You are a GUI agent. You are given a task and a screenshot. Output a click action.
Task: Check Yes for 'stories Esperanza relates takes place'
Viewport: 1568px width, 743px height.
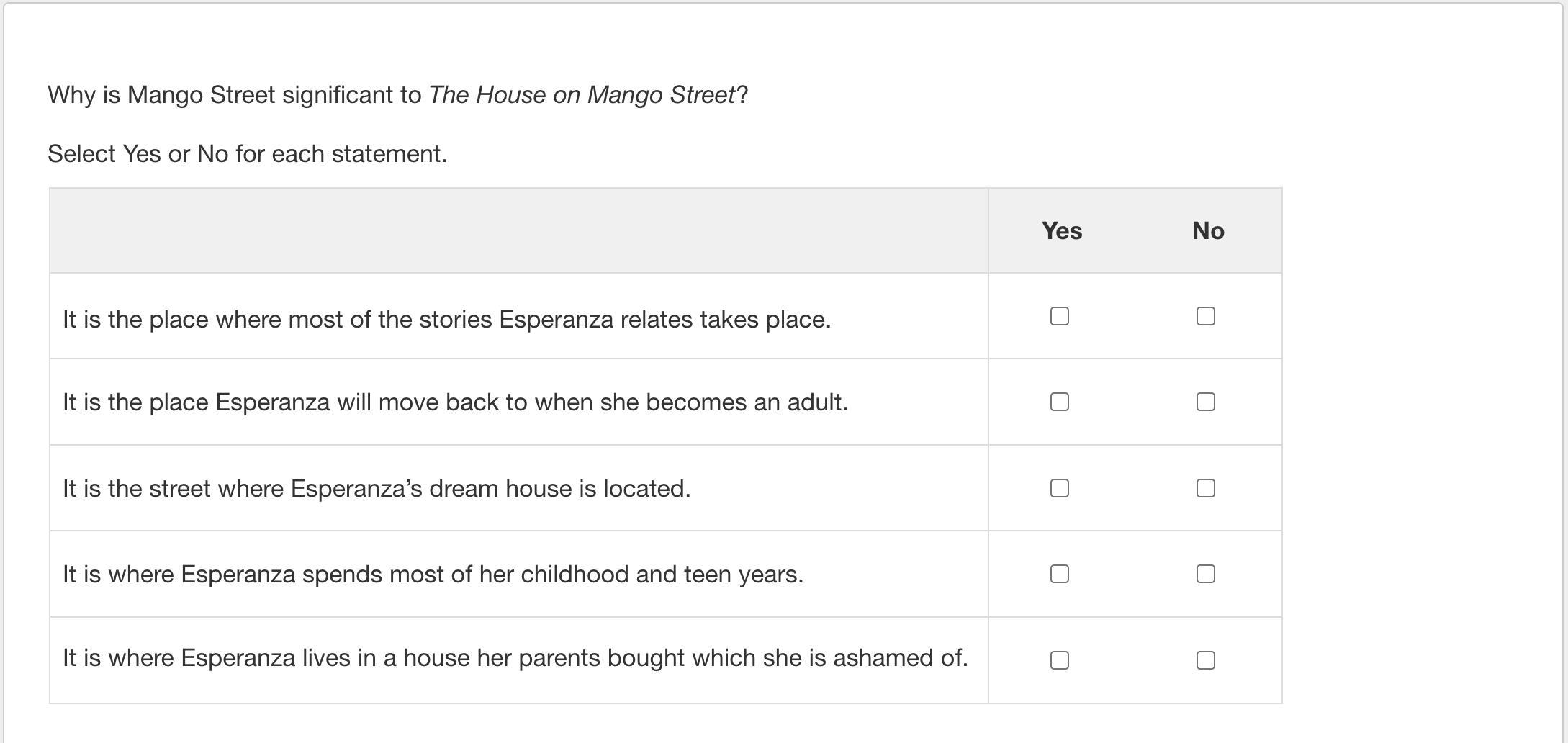coord(1059,316)
